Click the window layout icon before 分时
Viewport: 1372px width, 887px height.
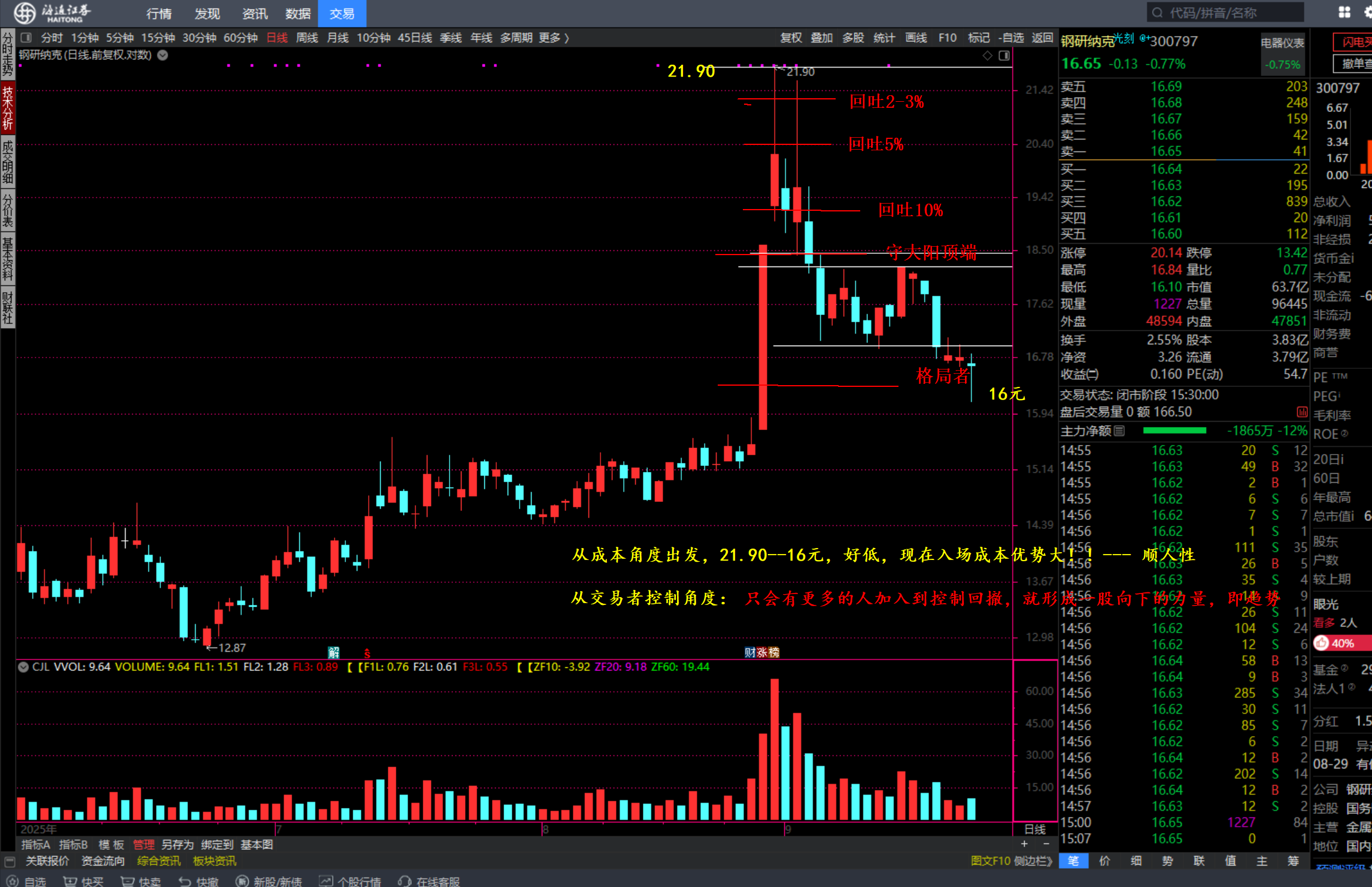26,38
